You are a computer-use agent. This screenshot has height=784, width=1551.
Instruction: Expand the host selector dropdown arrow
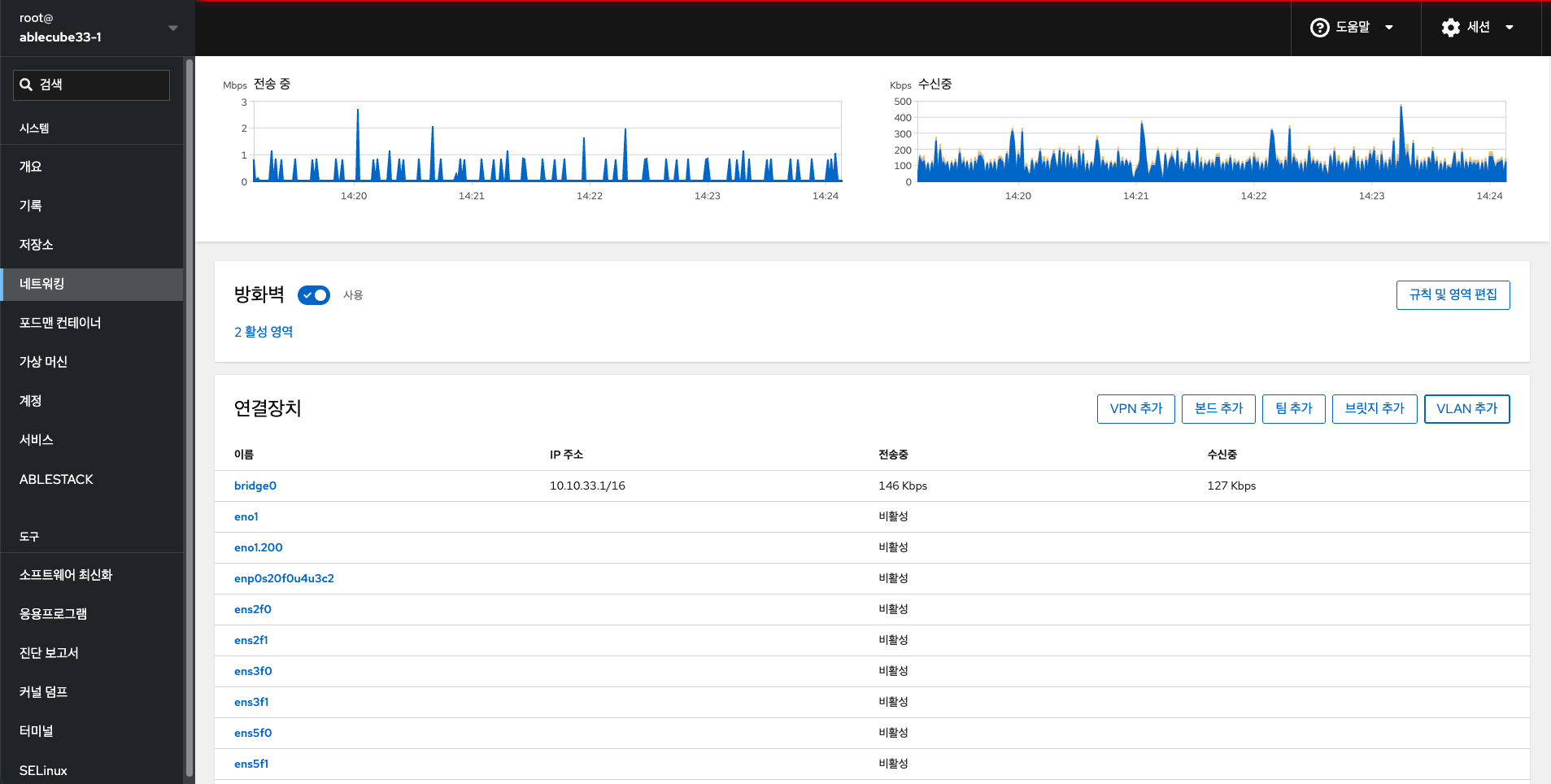(x=172, y=28)
